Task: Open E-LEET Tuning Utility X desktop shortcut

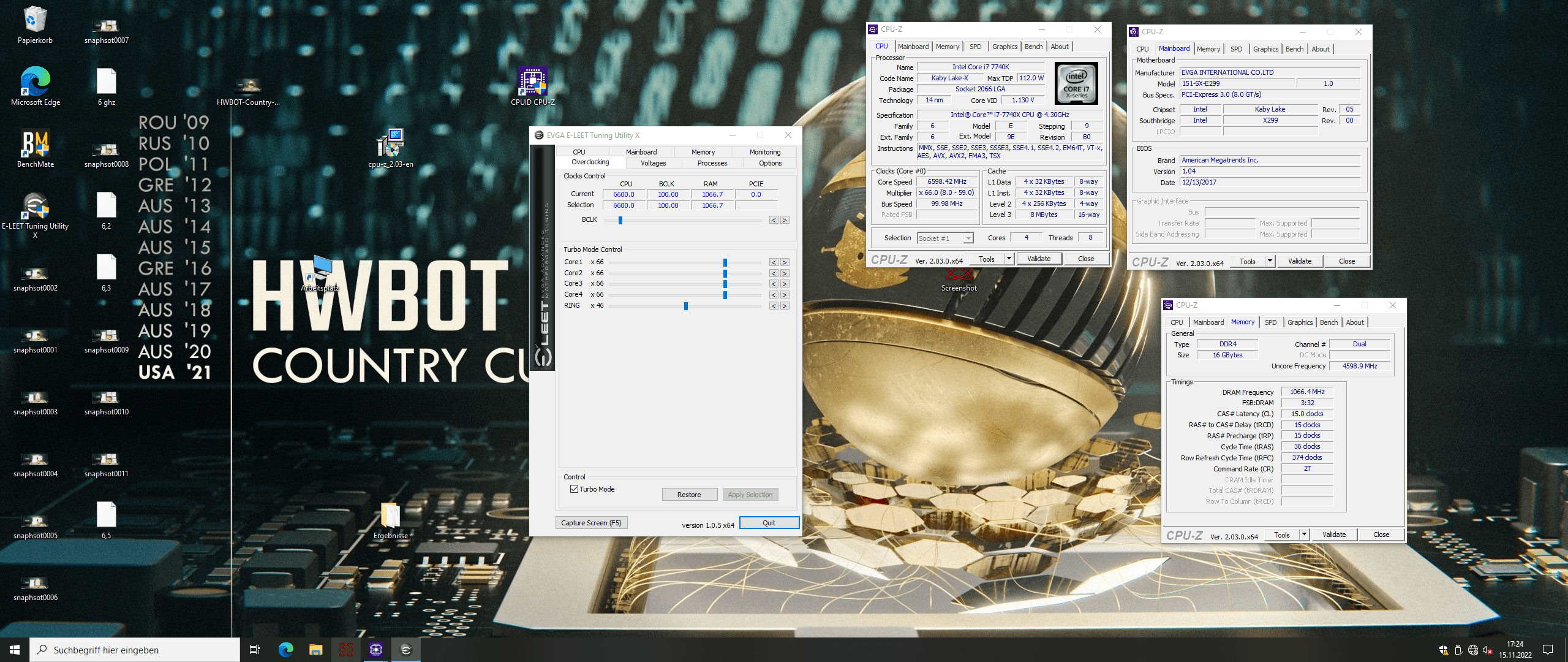Action: [35, 214]
